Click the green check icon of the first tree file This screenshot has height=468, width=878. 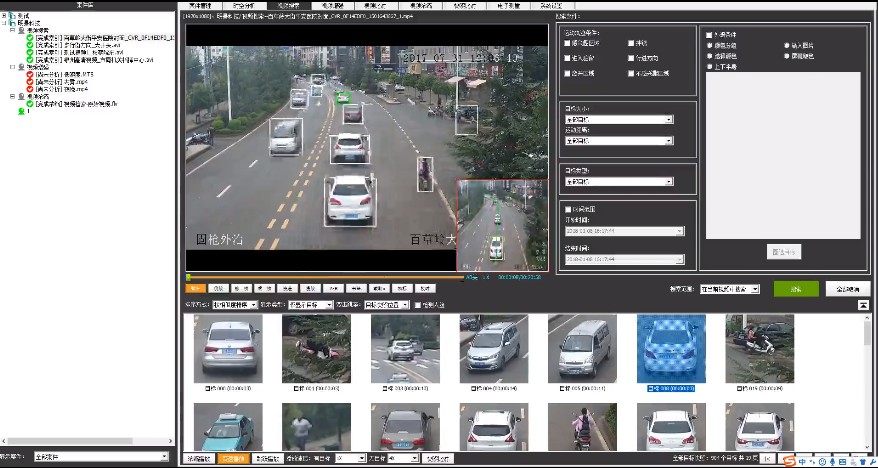[30, 38]
